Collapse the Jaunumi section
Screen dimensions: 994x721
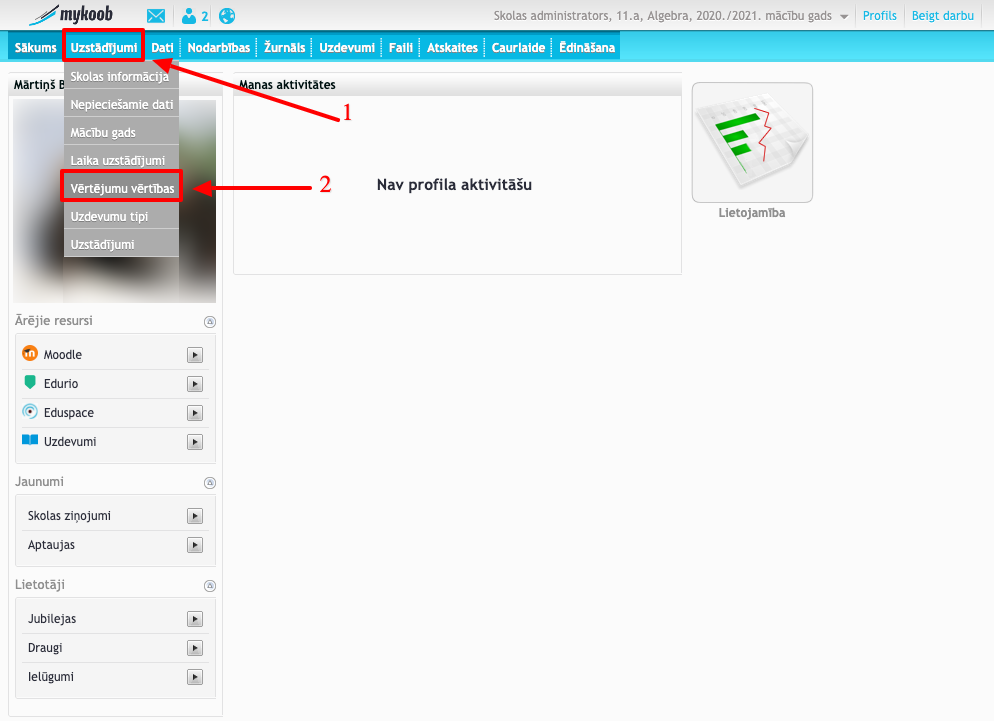pyautogui.click(x=210, y=483)
